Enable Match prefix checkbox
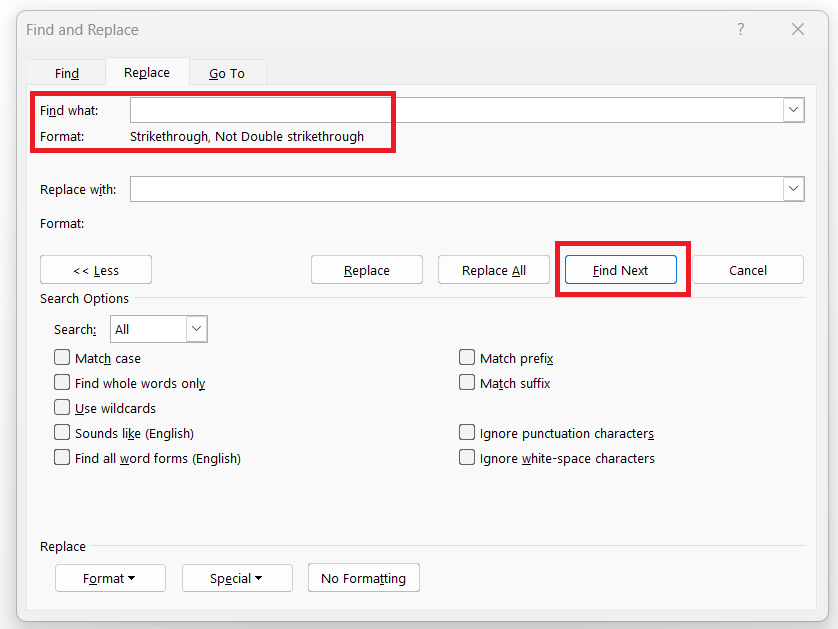 tap(467, 358)
